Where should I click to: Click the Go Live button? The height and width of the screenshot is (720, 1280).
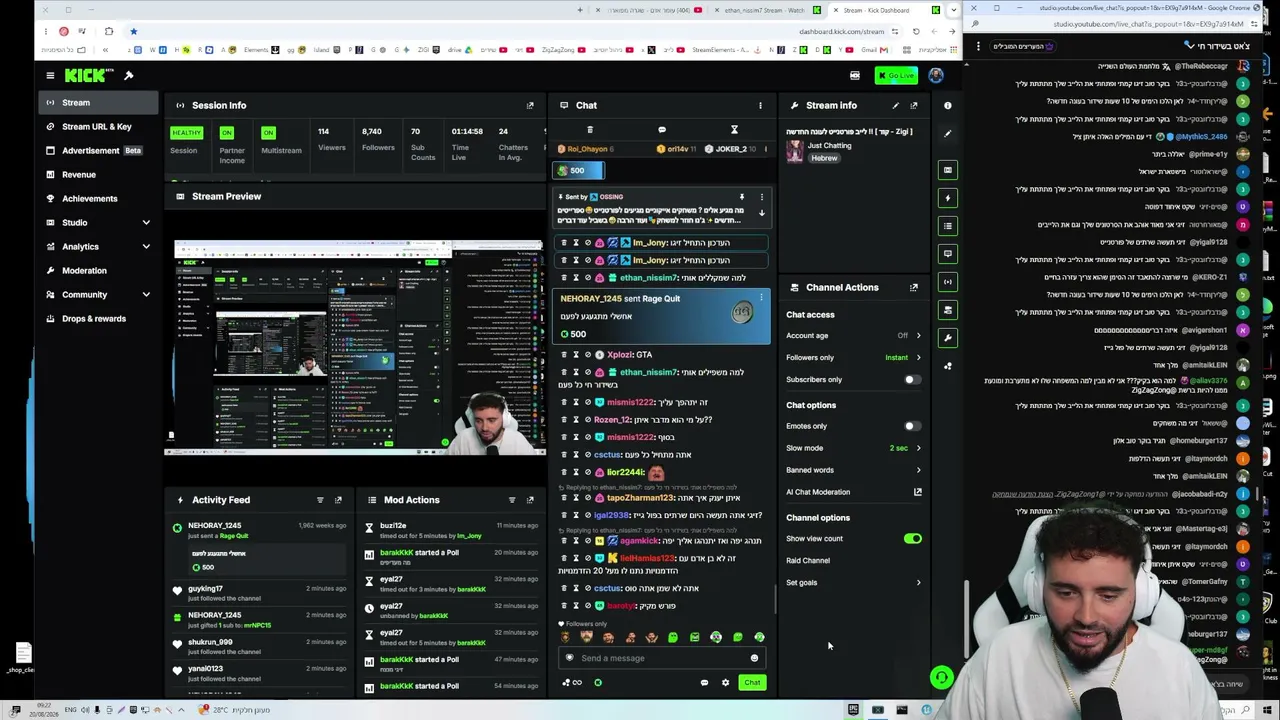tap(897, 75)
